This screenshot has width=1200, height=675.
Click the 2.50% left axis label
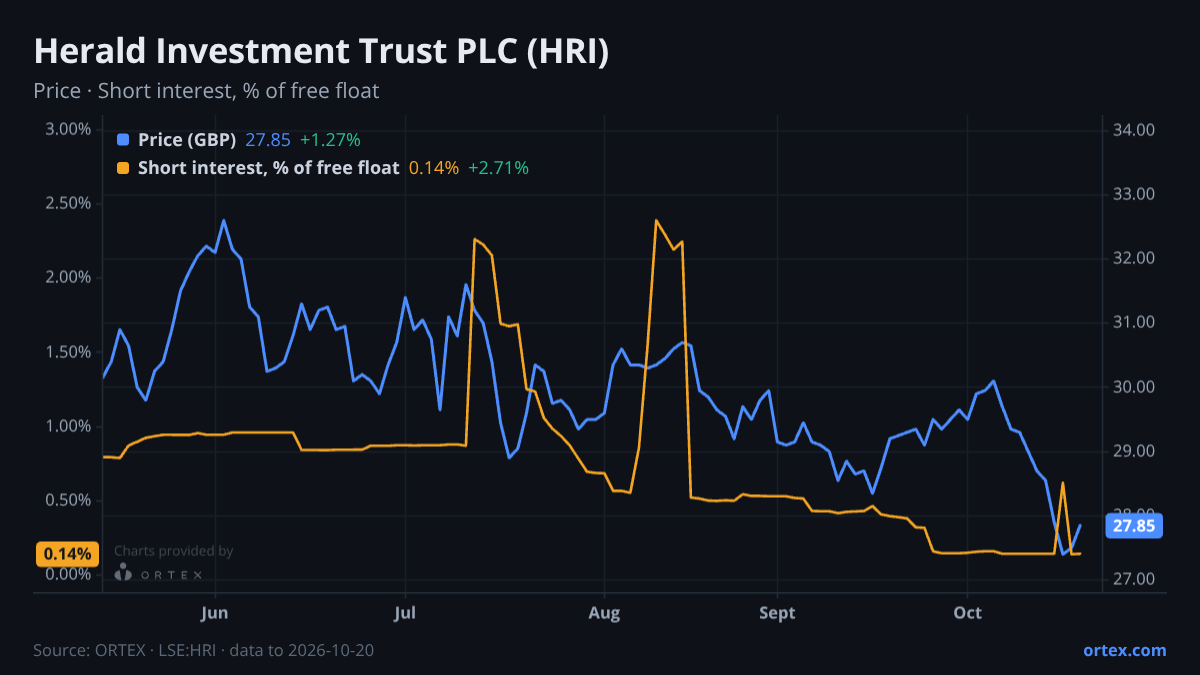tap(69, 203)
